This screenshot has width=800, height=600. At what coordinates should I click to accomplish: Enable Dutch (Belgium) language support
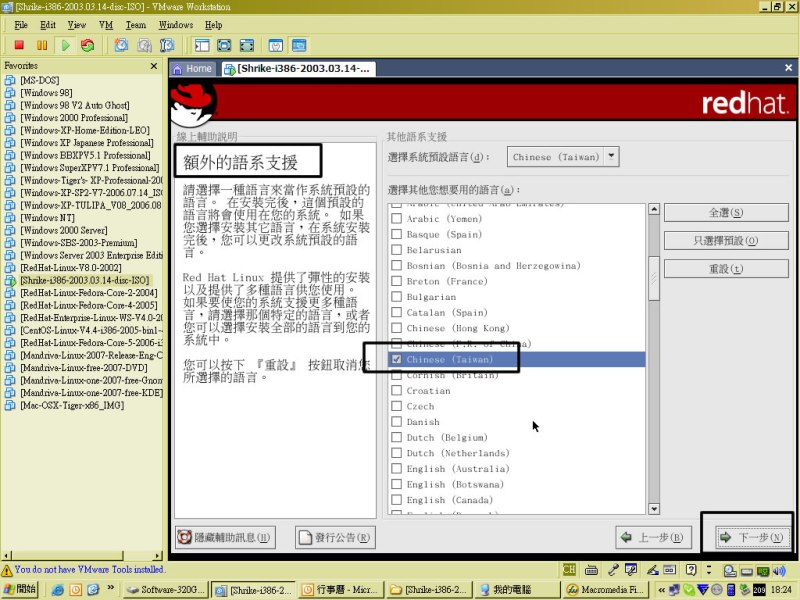click(396, 438)
